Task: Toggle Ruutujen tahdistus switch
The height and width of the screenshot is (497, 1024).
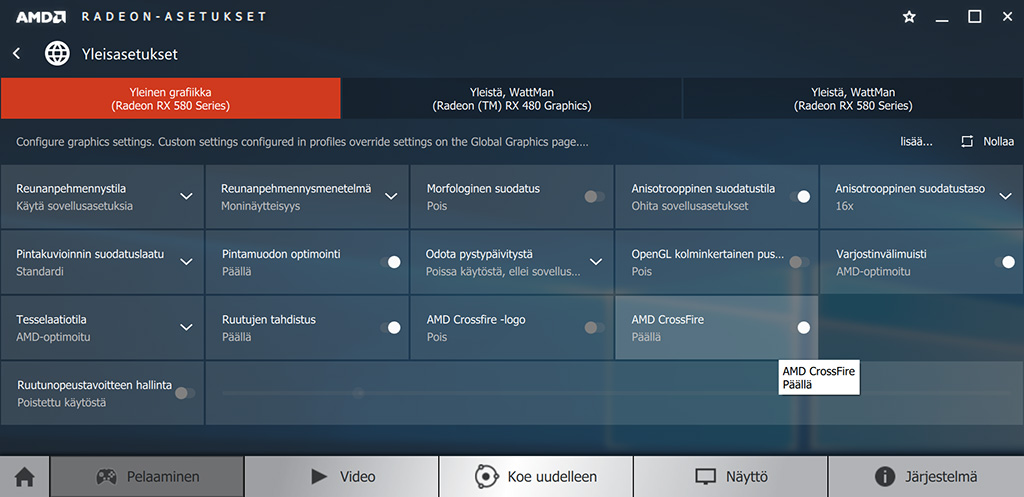Action: (x=390, y=327)
